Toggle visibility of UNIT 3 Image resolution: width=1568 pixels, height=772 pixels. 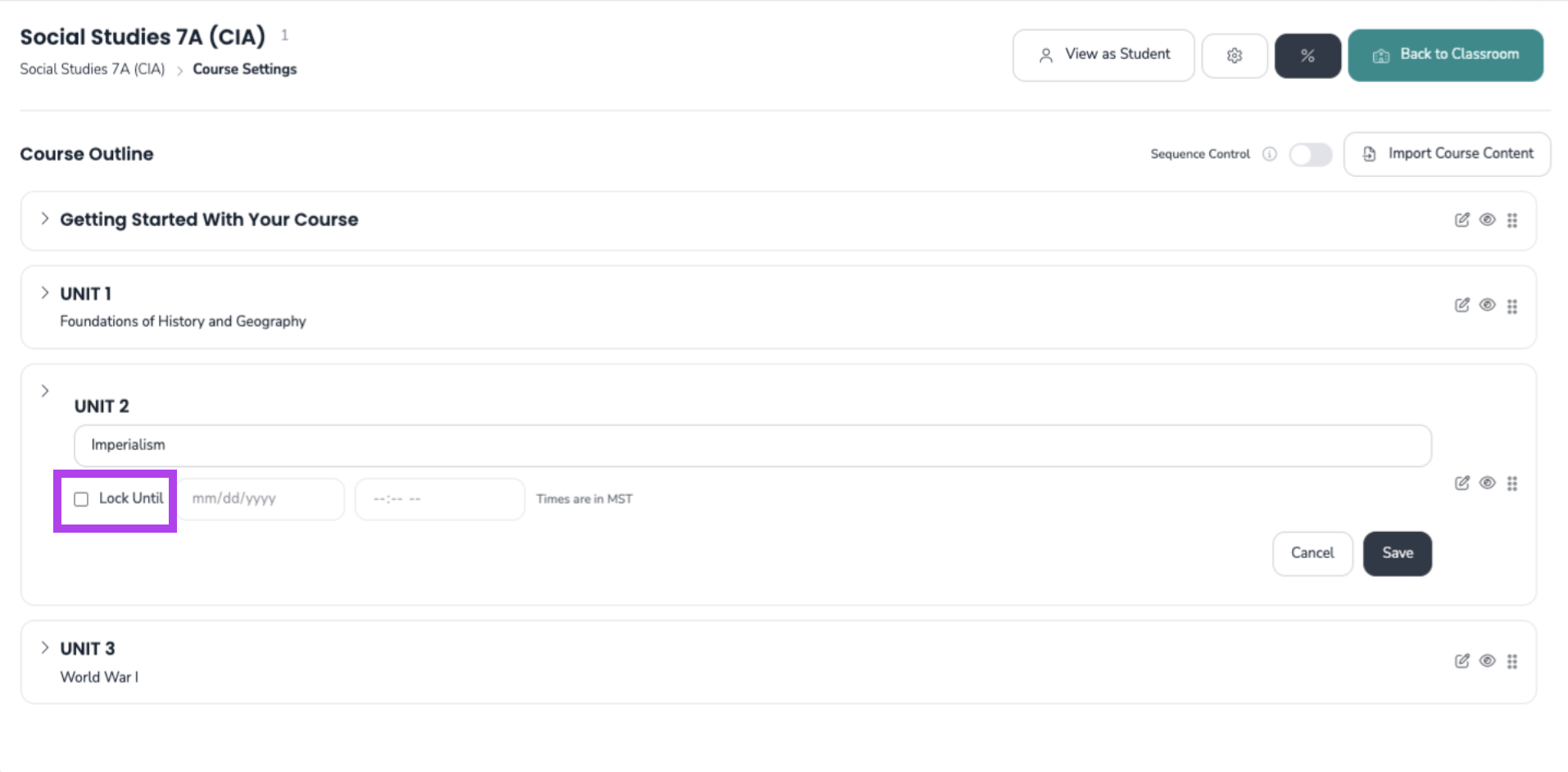(x=1487, y=661)
